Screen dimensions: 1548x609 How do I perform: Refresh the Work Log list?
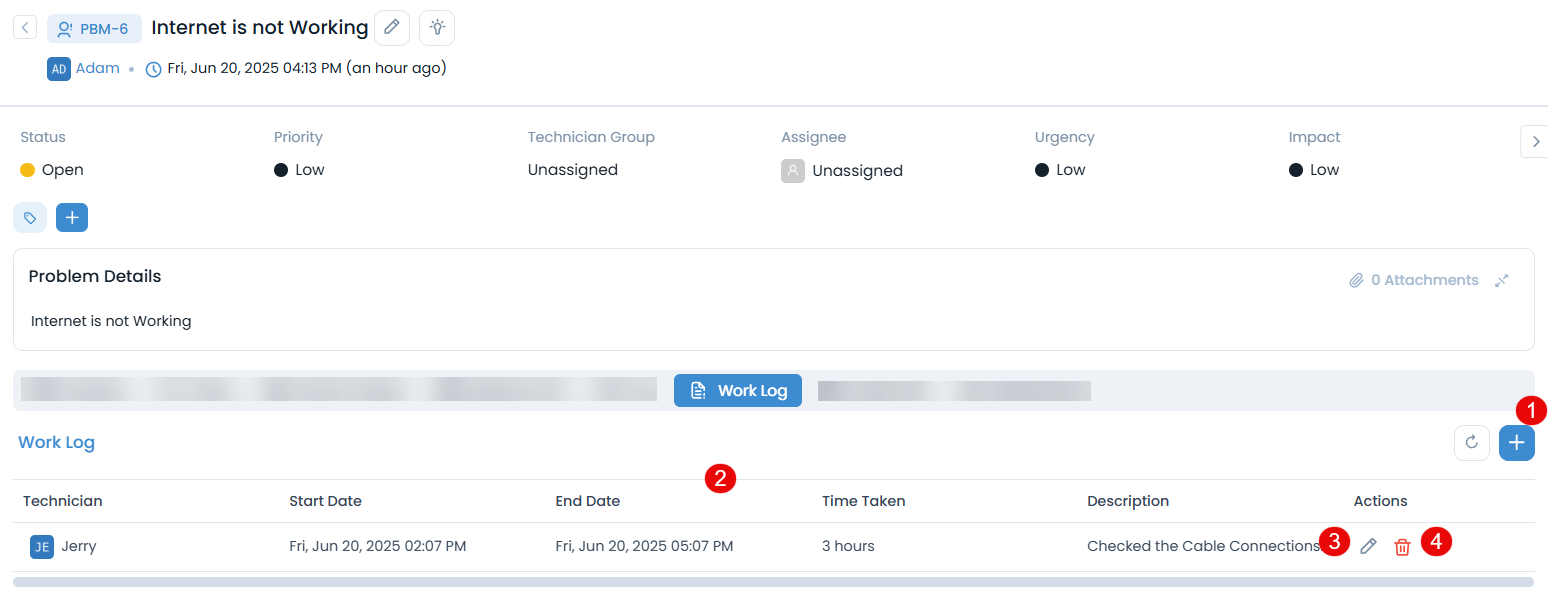[1471, 443]
